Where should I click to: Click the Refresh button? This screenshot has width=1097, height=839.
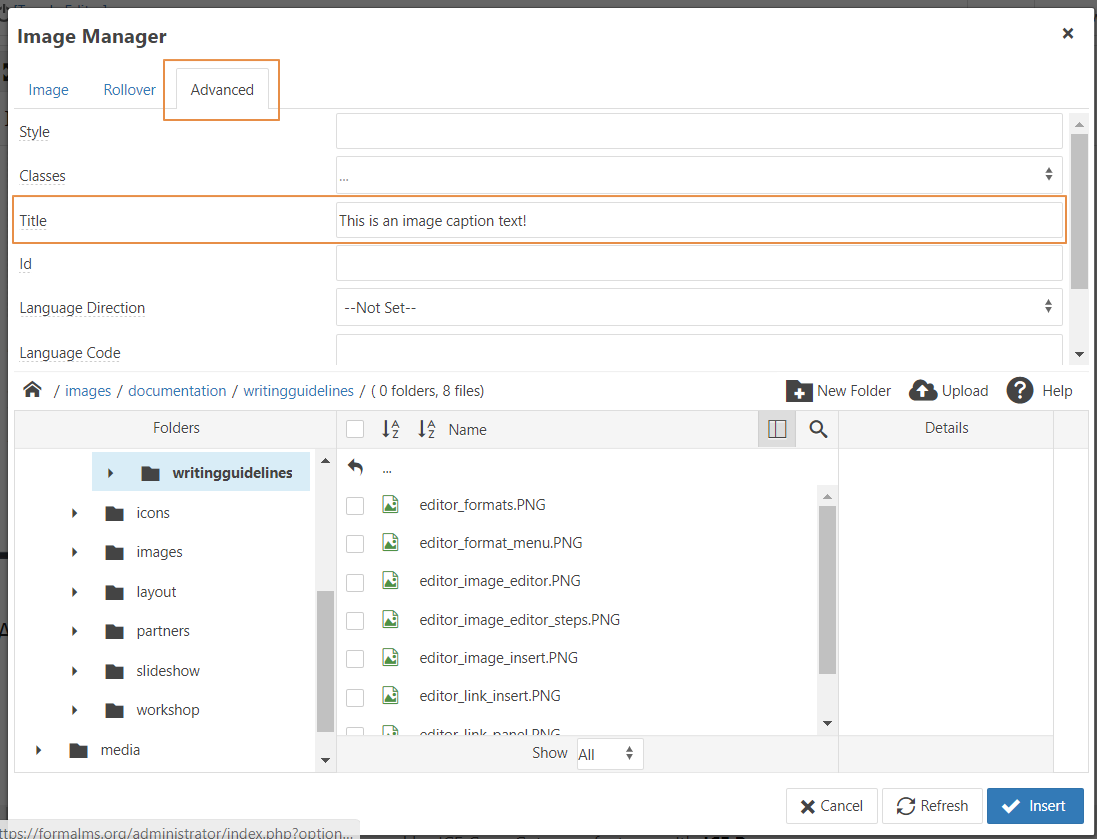click(932, 806)
